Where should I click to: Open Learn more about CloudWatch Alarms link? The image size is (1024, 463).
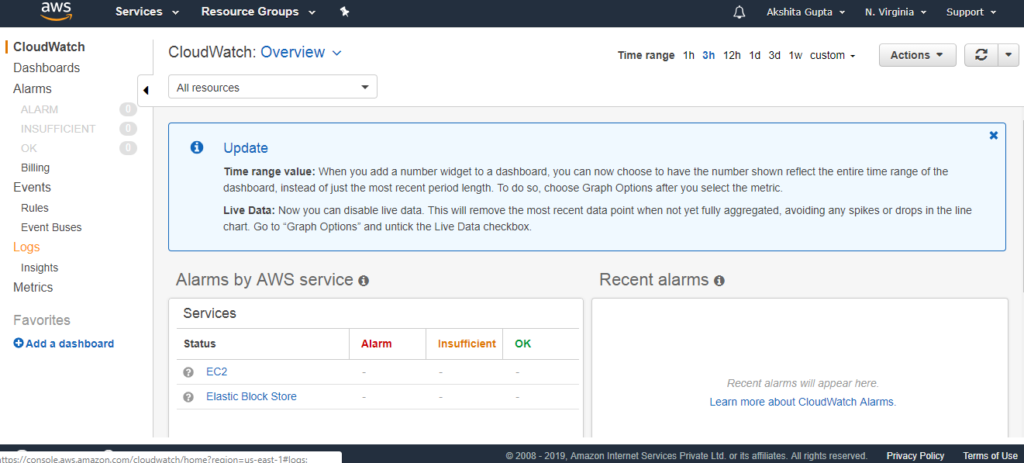tap(803, 402)
